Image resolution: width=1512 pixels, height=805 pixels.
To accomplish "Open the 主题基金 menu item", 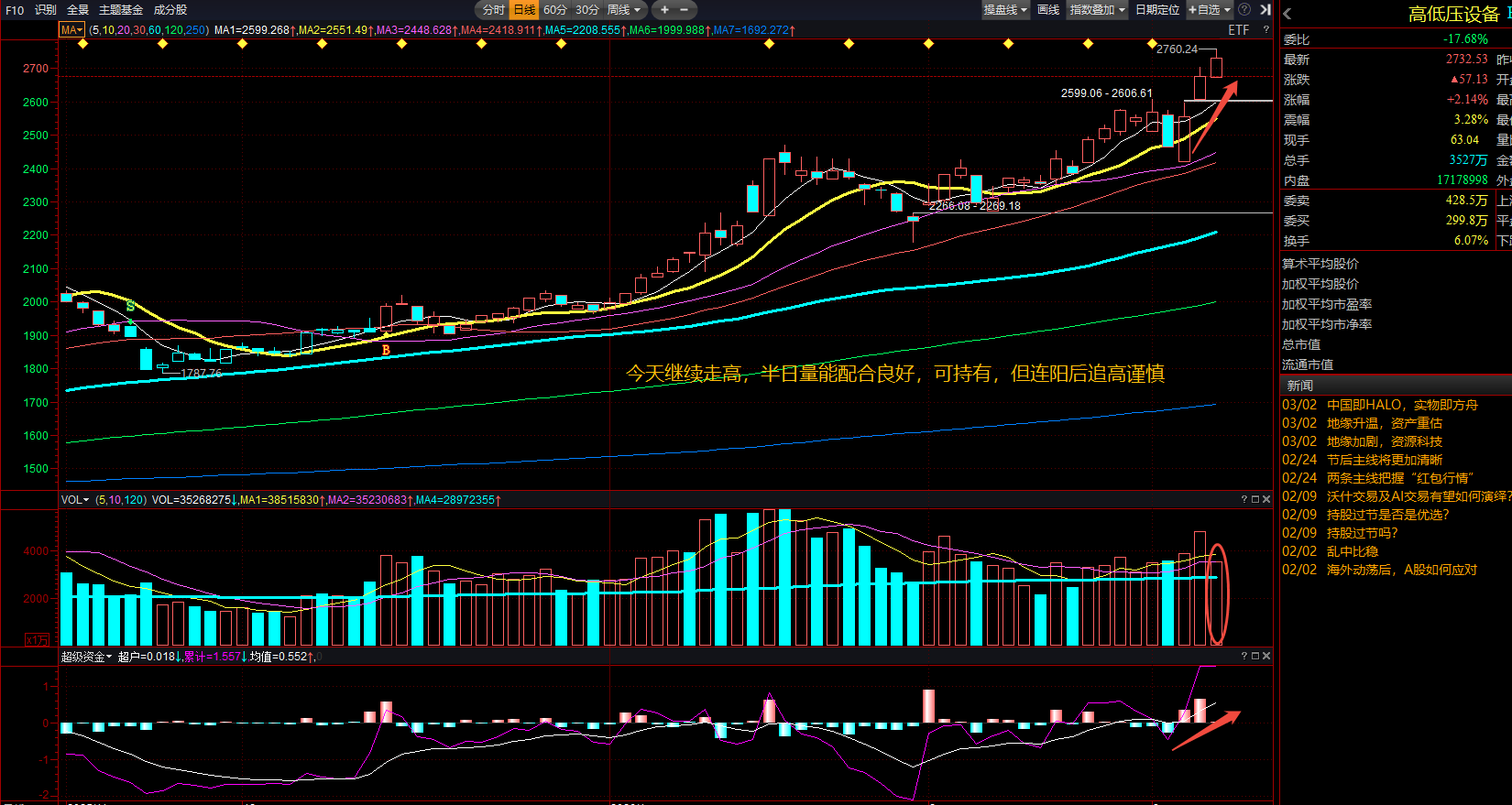I will 121,10.
